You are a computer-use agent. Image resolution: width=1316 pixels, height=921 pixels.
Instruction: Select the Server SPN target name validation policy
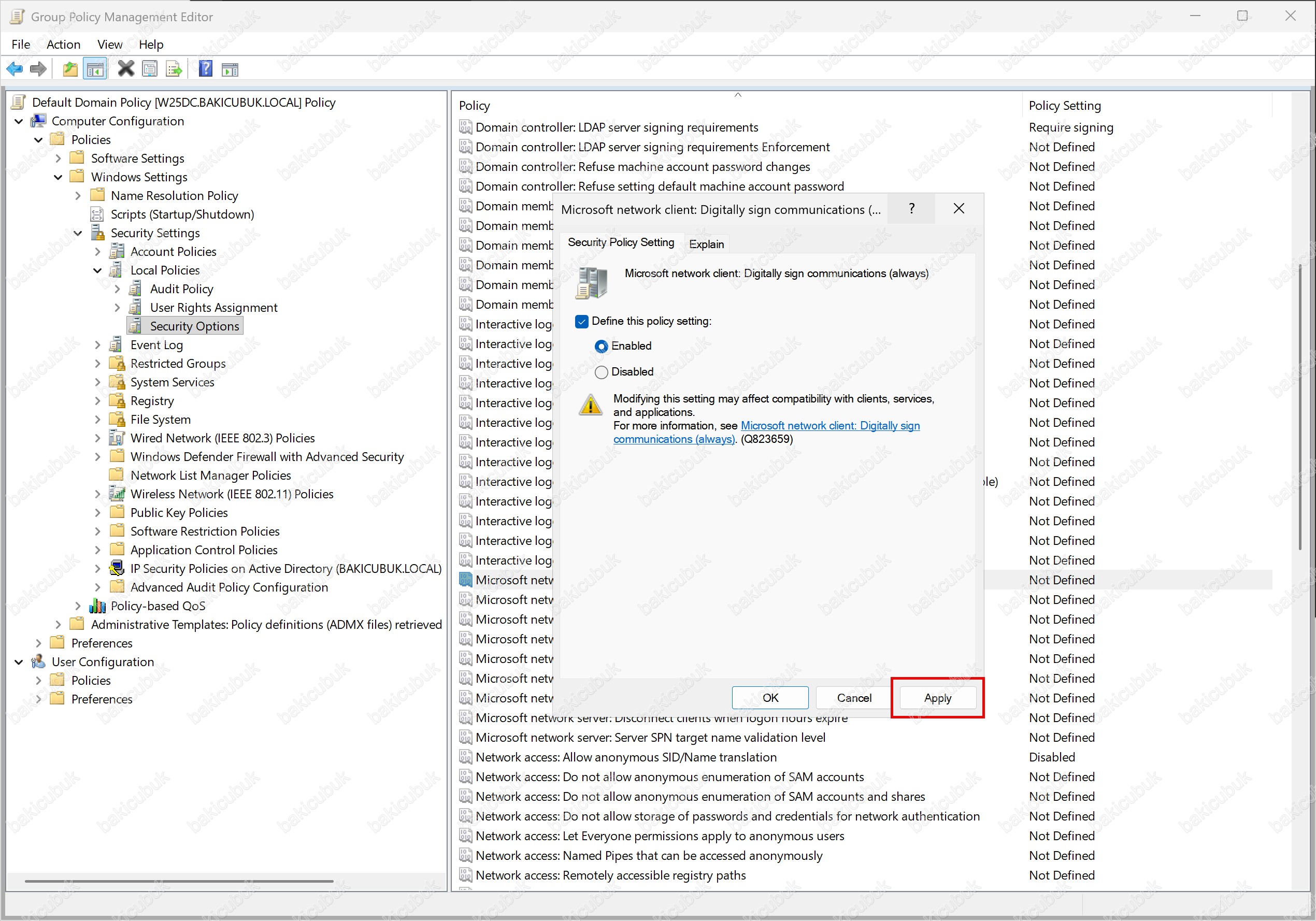650,738
